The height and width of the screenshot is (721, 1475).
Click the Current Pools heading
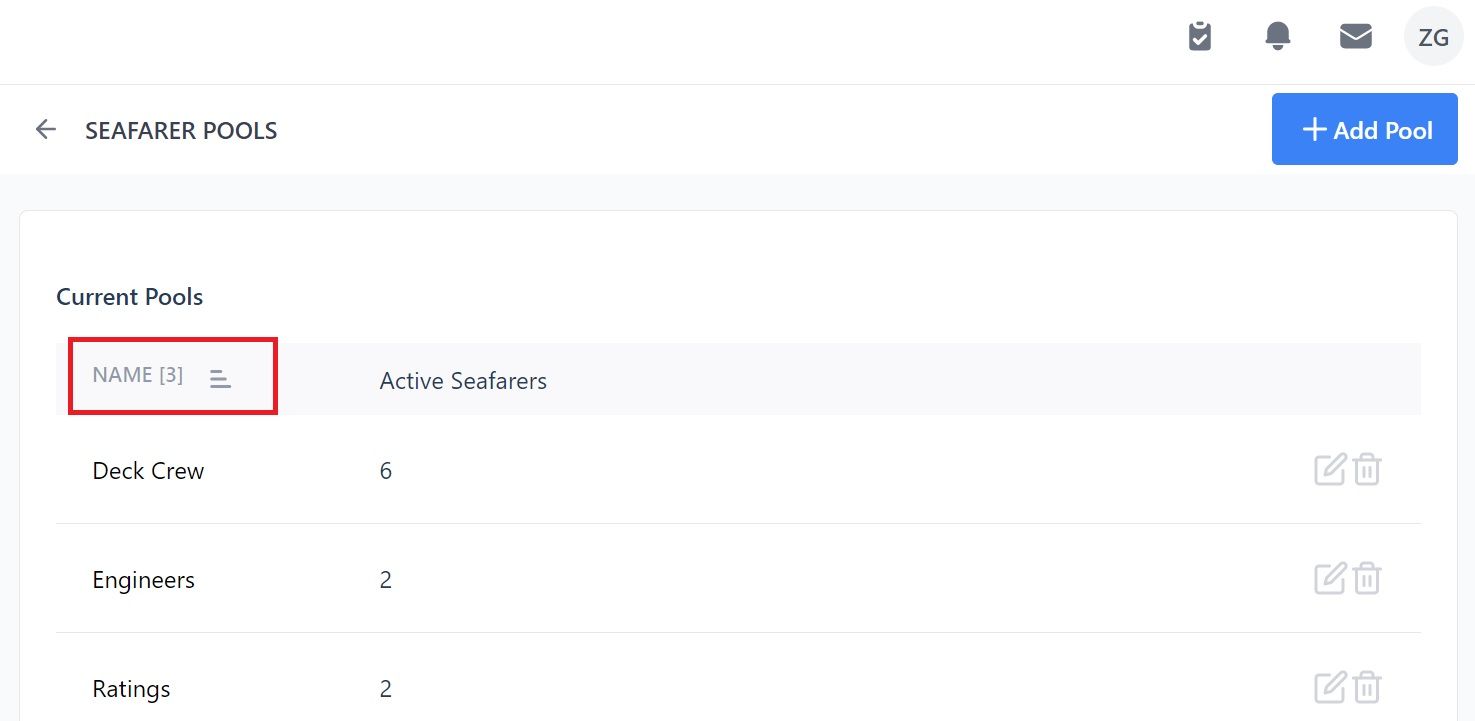point(130,297)
